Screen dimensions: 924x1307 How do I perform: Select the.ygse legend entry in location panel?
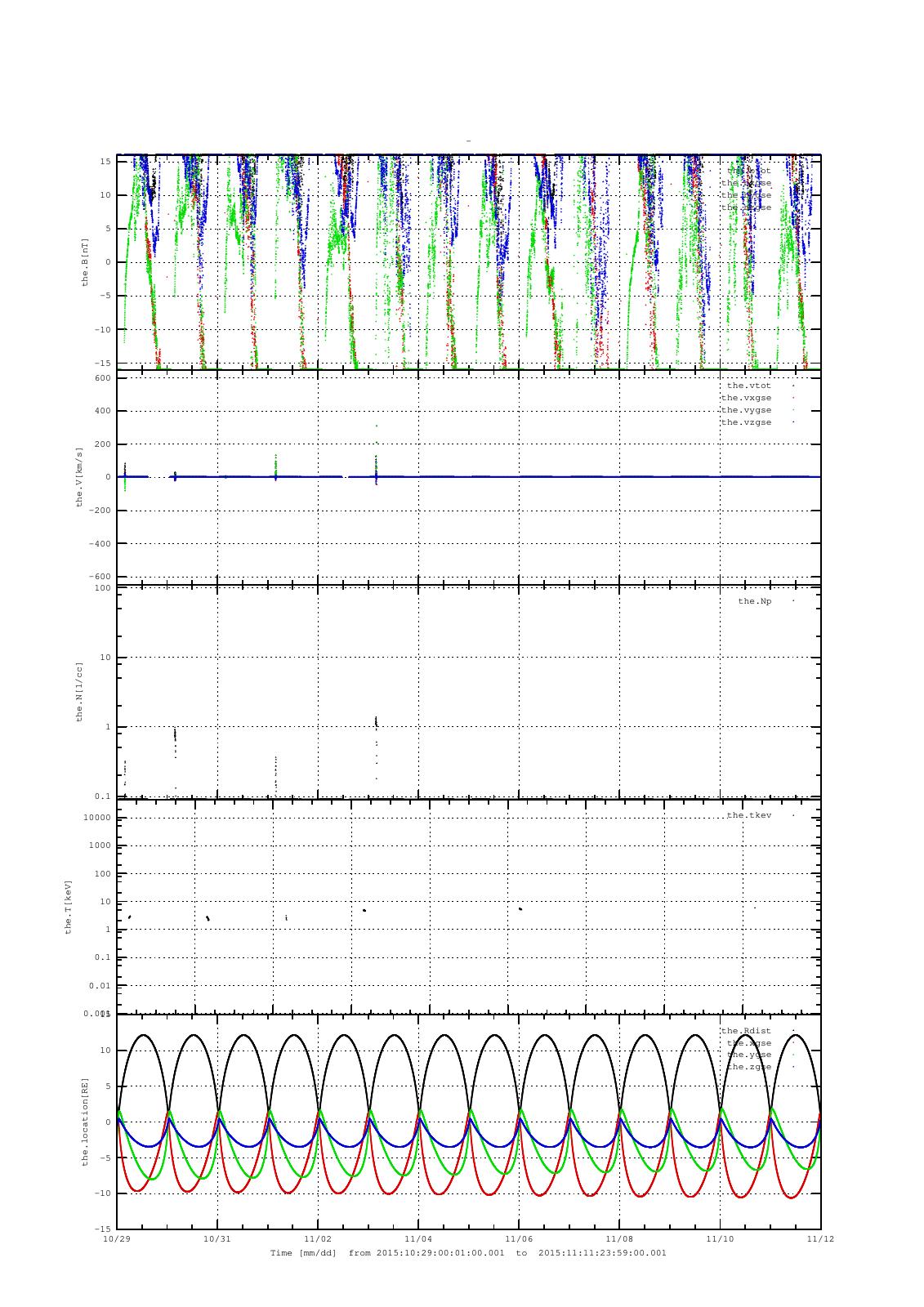(748, 1055)
